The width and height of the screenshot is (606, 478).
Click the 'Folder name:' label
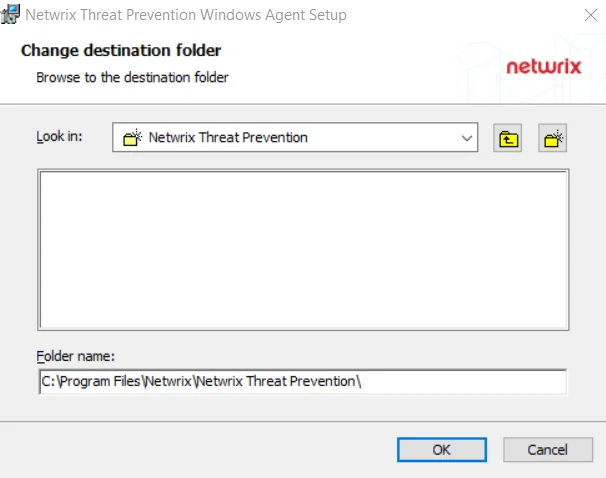click(76, 356)
